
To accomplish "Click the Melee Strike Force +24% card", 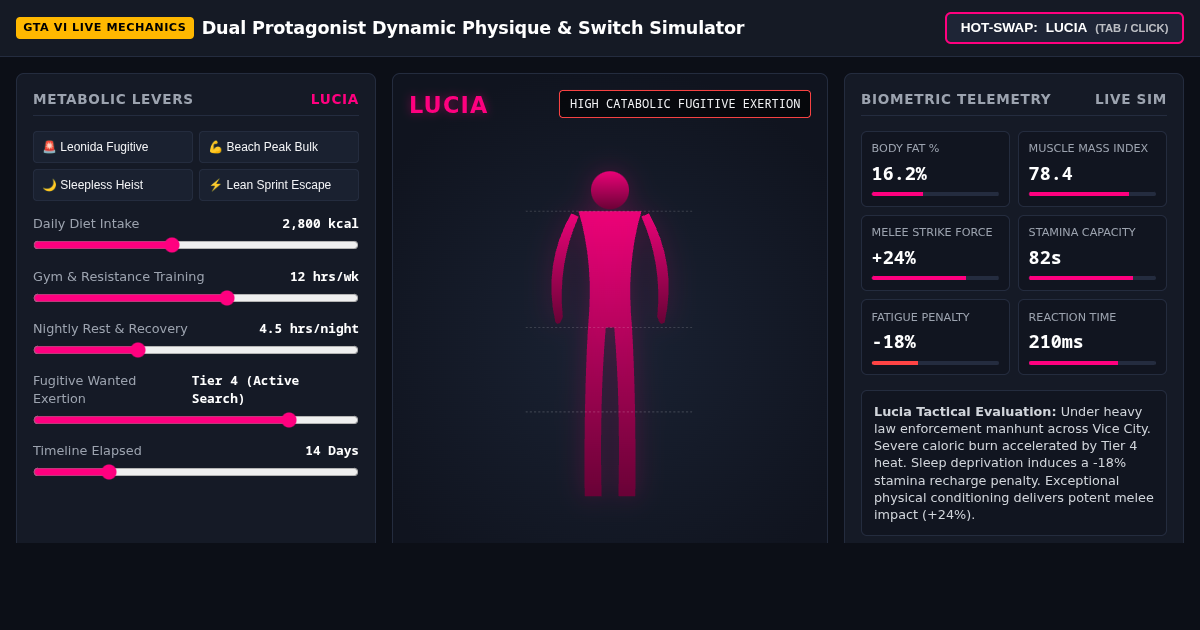I will click(x=935, y=253).
